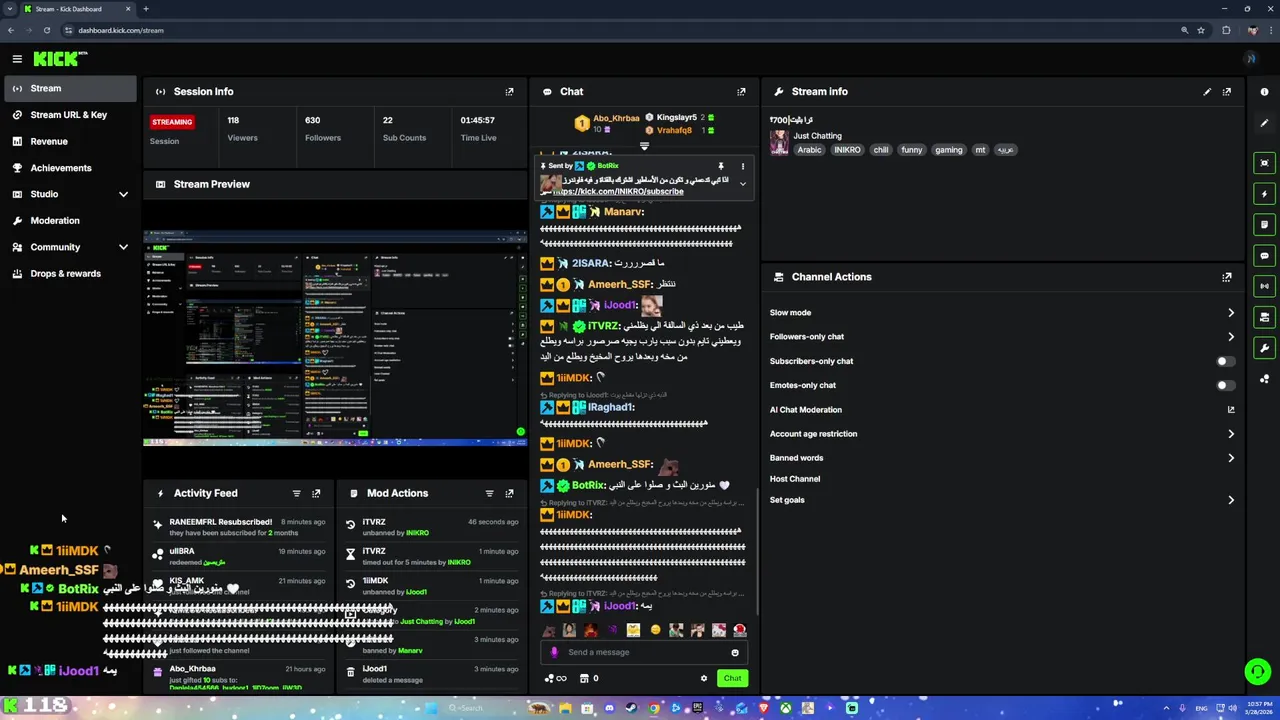
Task: Open Stream URL & Key page
Action: pos(68,115)
